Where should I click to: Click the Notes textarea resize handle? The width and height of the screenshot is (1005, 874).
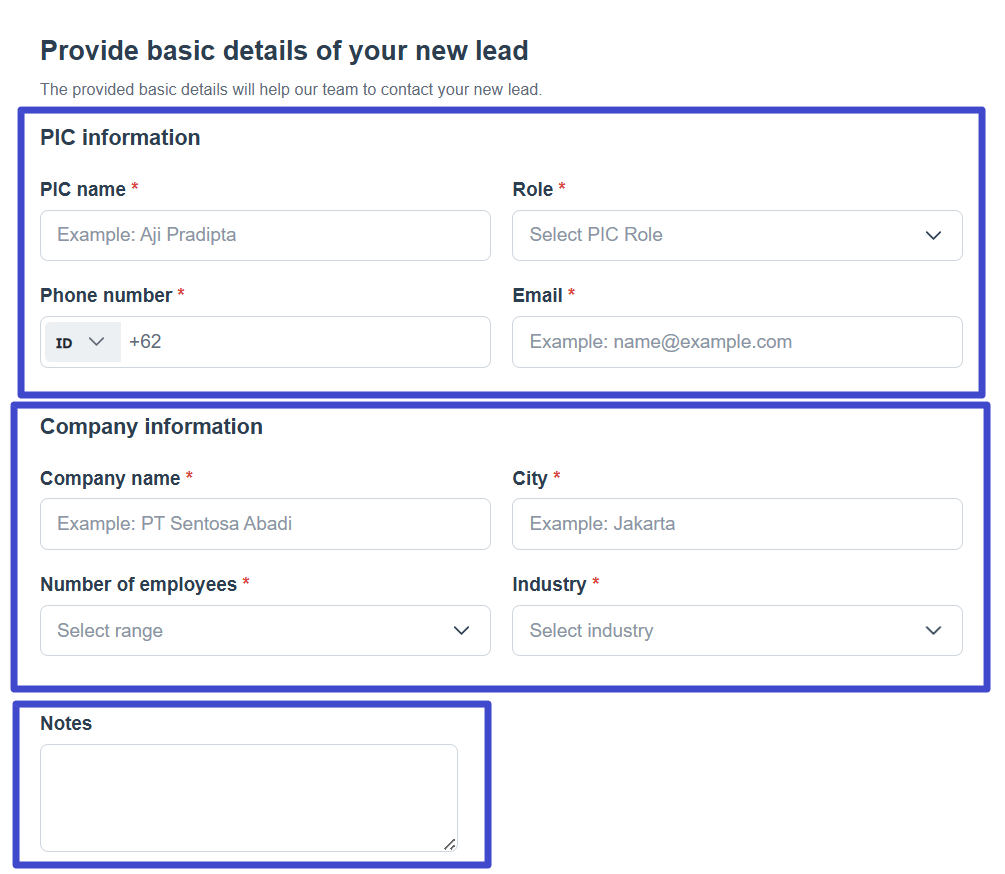[450, 844]
